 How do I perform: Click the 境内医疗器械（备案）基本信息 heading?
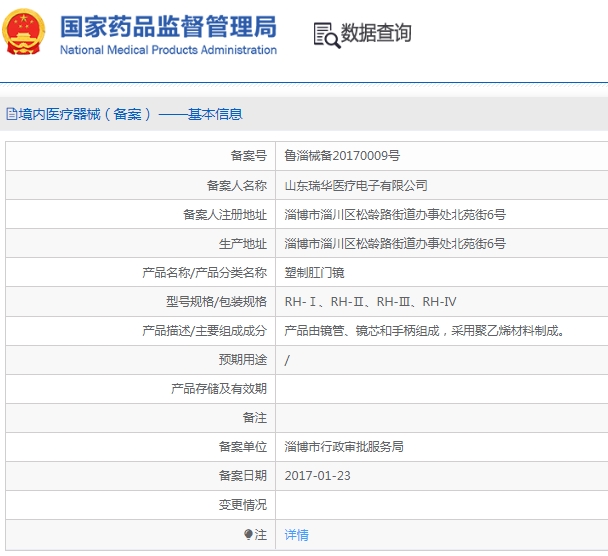point(131,114)
